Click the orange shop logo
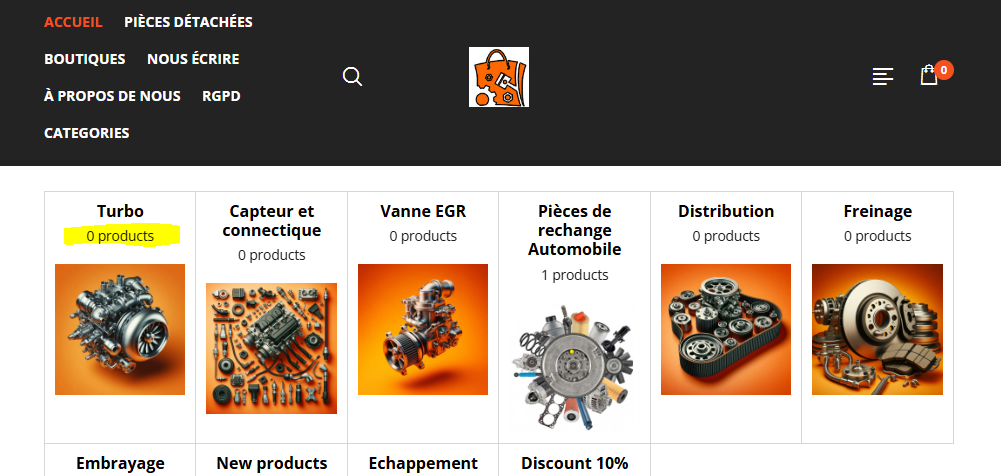Screen dimensions: 1001x476 tap(499, 77)
